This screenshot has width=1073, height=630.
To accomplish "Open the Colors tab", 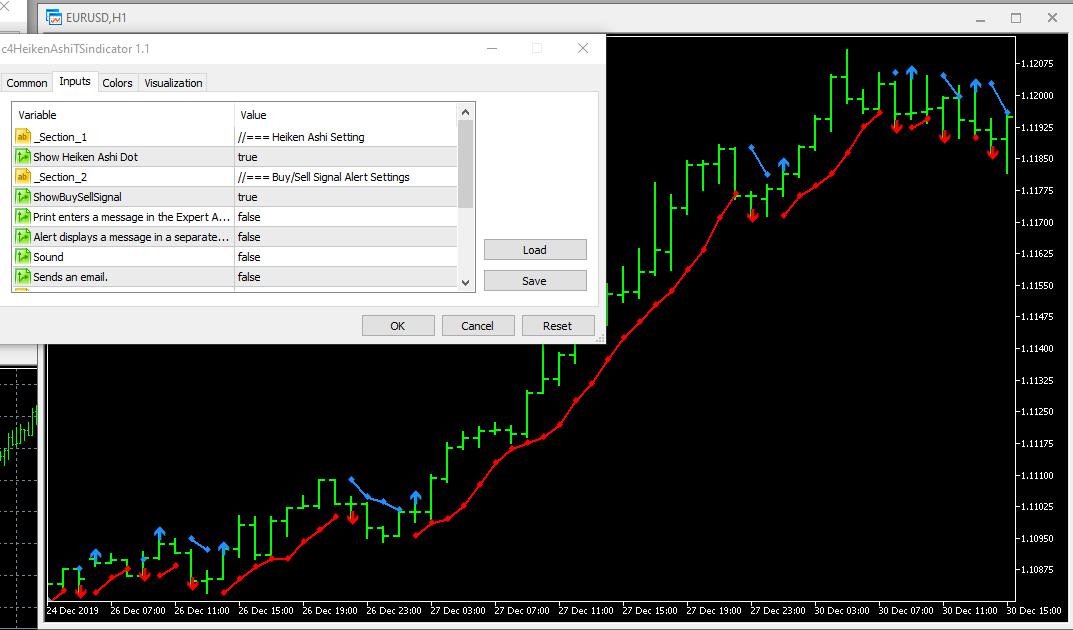I will point(117,83).
